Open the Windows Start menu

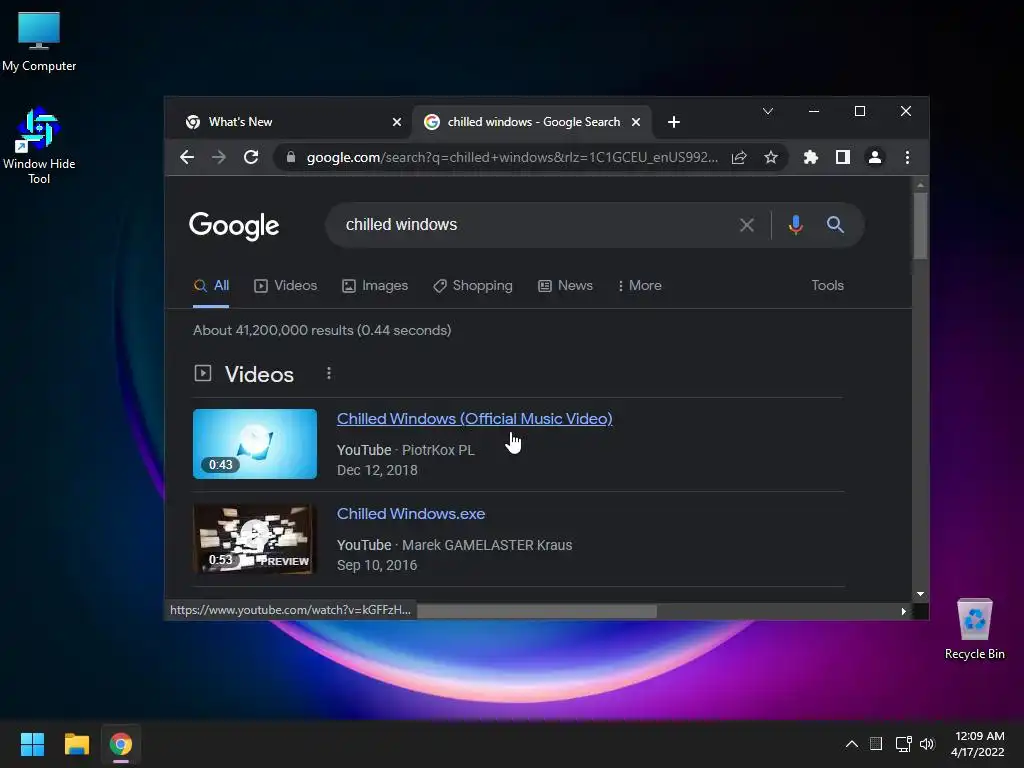[32, 744]
